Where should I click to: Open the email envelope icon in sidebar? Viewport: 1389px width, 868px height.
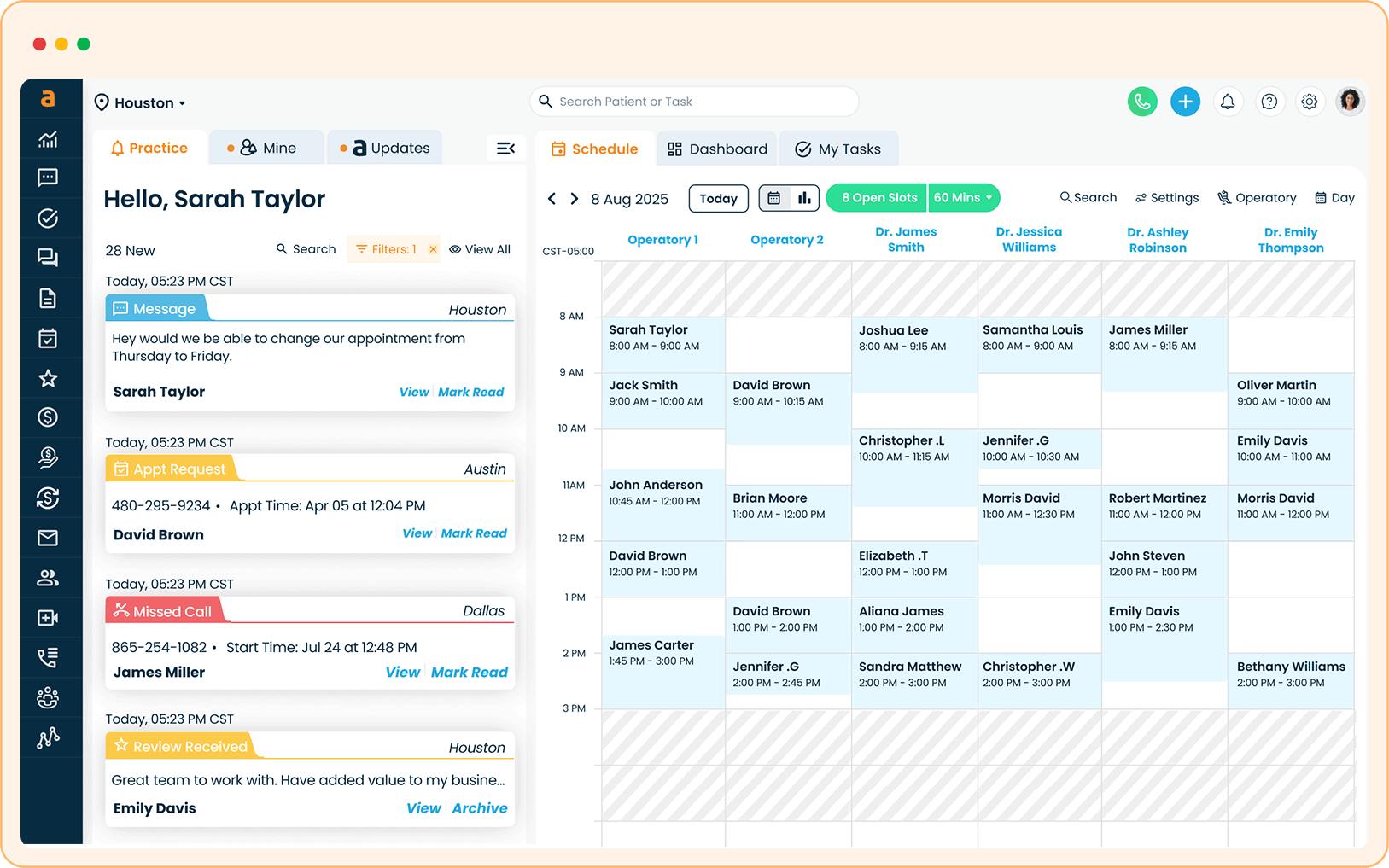(48, 538)
